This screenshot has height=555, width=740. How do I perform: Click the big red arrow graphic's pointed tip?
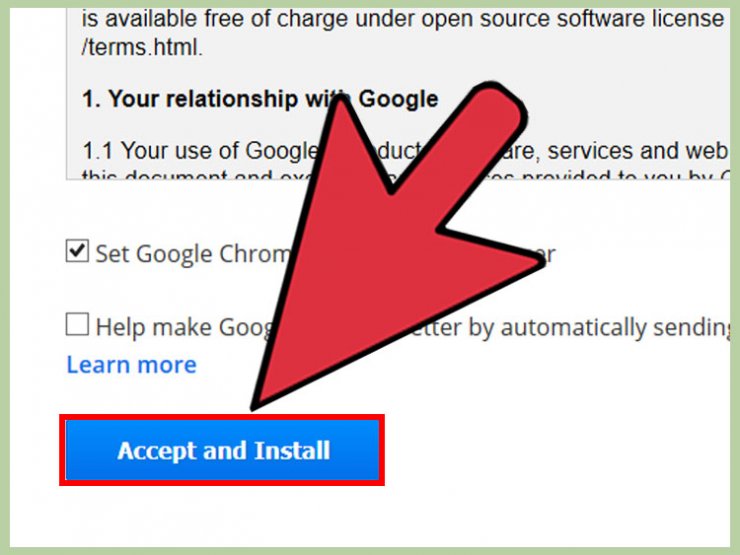pyautogui.click(x=254, y=407)
